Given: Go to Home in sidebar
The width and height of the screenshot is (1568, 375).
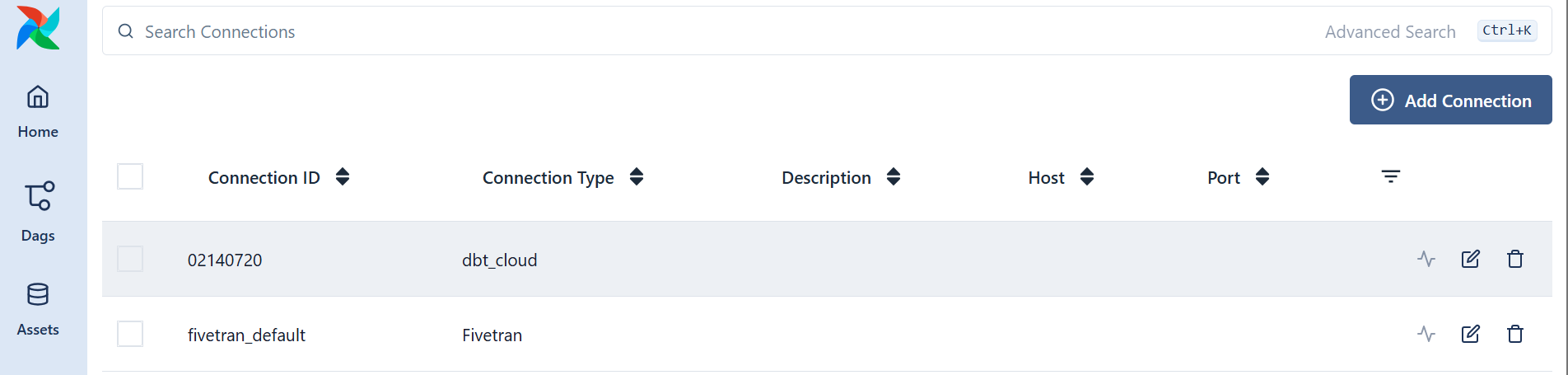Looking at the screenshot, I should point(38,111).
